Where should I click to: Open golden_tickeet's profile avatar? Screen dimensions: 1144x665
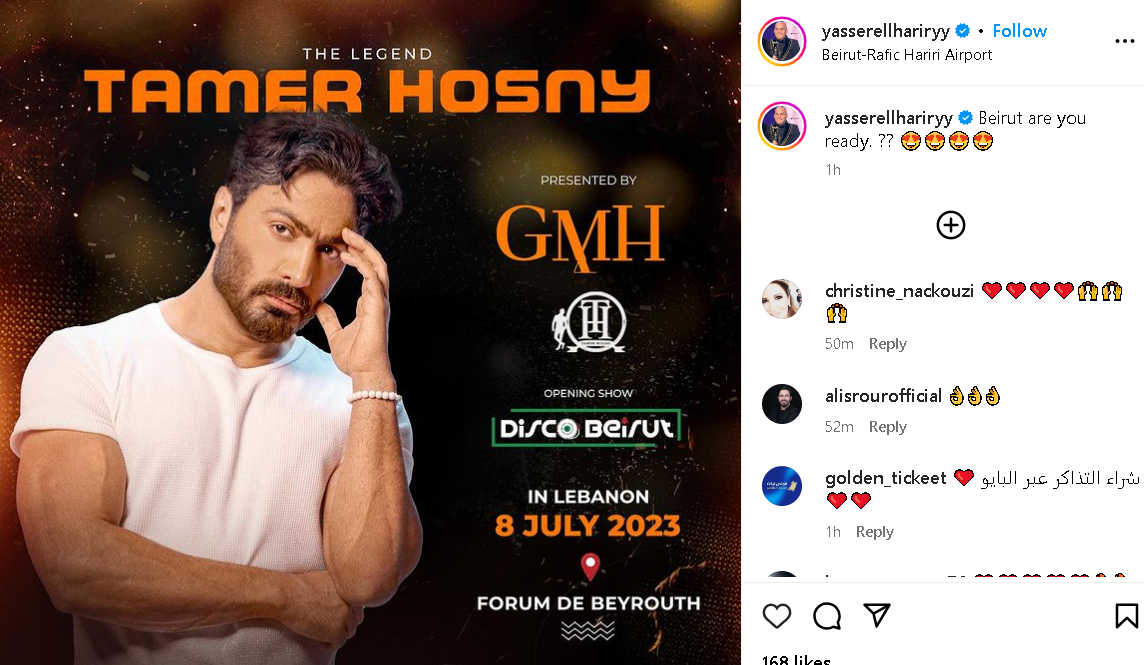[781, 486]
